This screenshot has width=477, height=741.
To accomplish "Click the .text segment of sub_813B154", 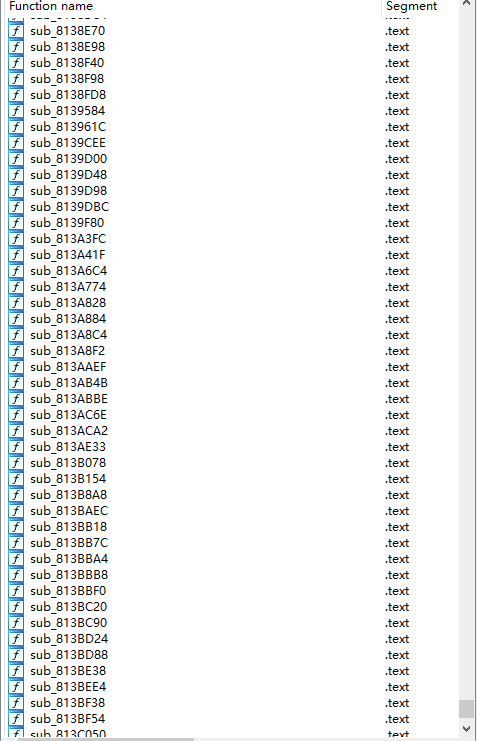I will pos(397,479).
